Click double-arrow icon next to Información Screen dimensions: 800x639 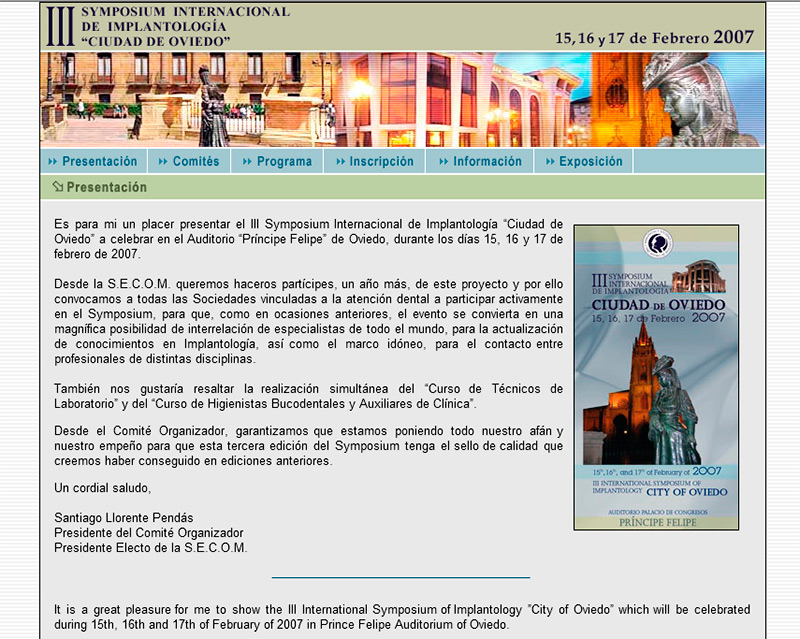pyautogui.click(x=444, y=162)
